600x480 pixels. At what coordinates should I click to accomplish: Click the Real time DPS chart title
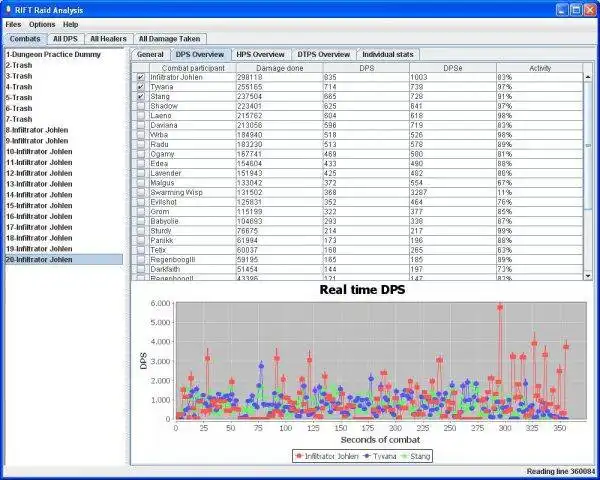click(x=362, y=290)
